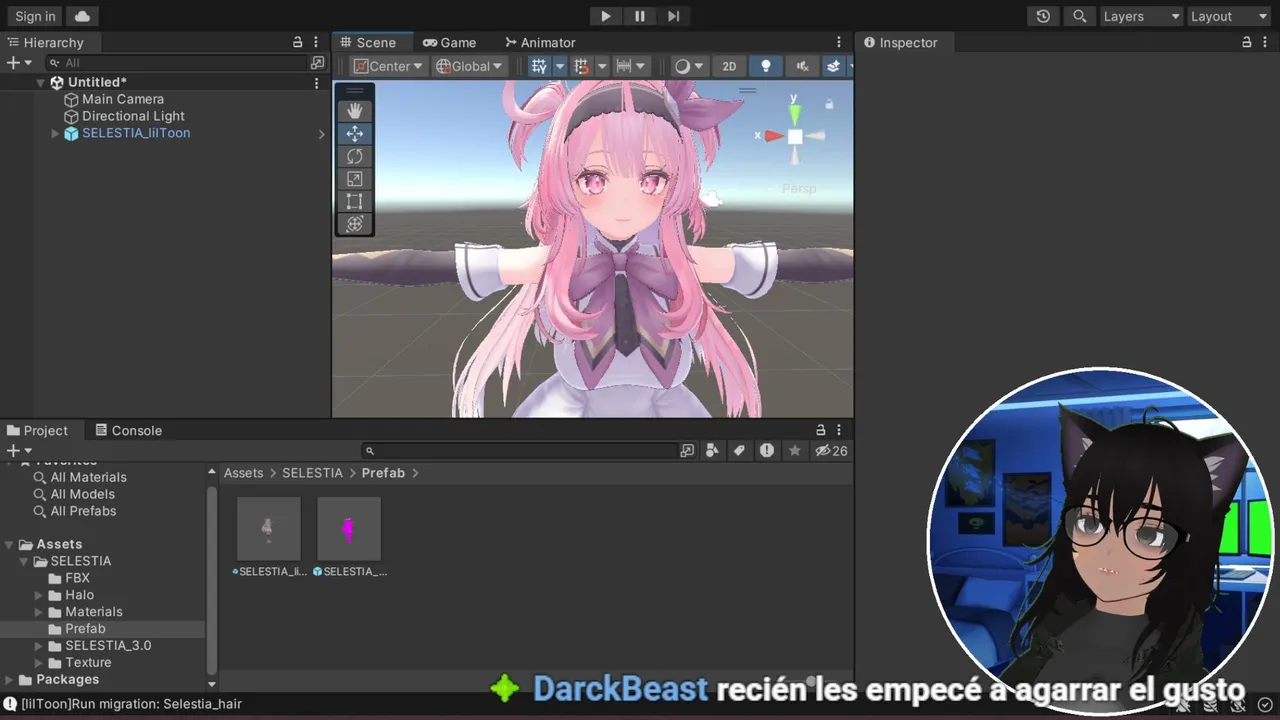Viewport: 1280px width, 720px height.
Task: Click the Search by Label tag icon
Action: click(x=739, y=451)
